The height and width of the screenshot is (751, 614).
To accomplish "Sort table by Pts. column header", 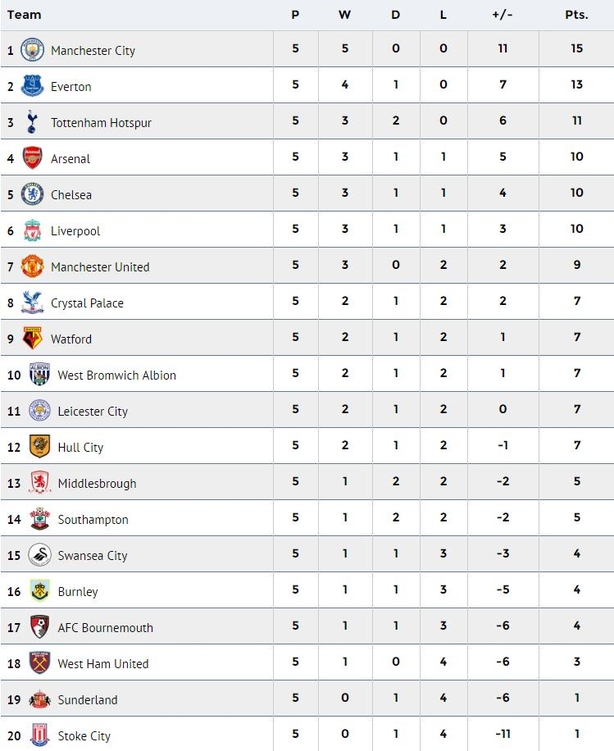I will pyautogui.click(x=576, y=14).
